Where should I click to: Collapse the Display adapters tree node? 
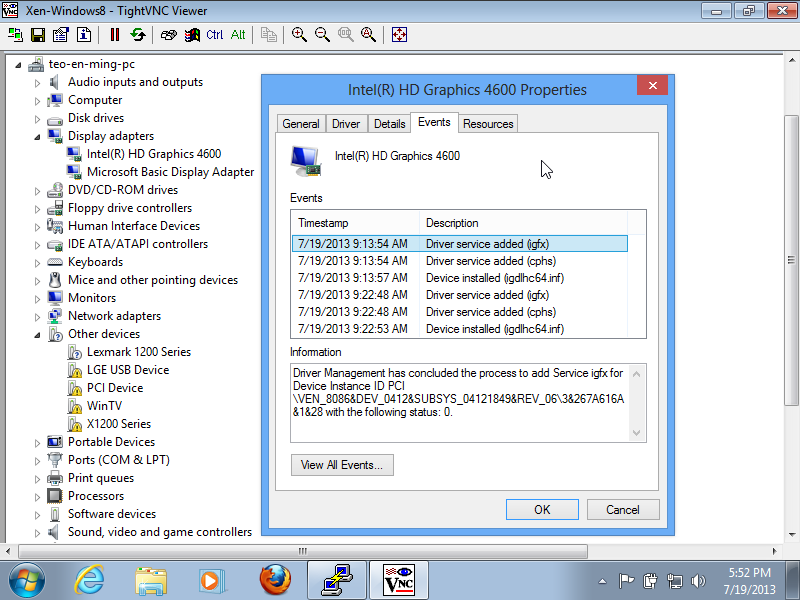[x=38, y=136]
